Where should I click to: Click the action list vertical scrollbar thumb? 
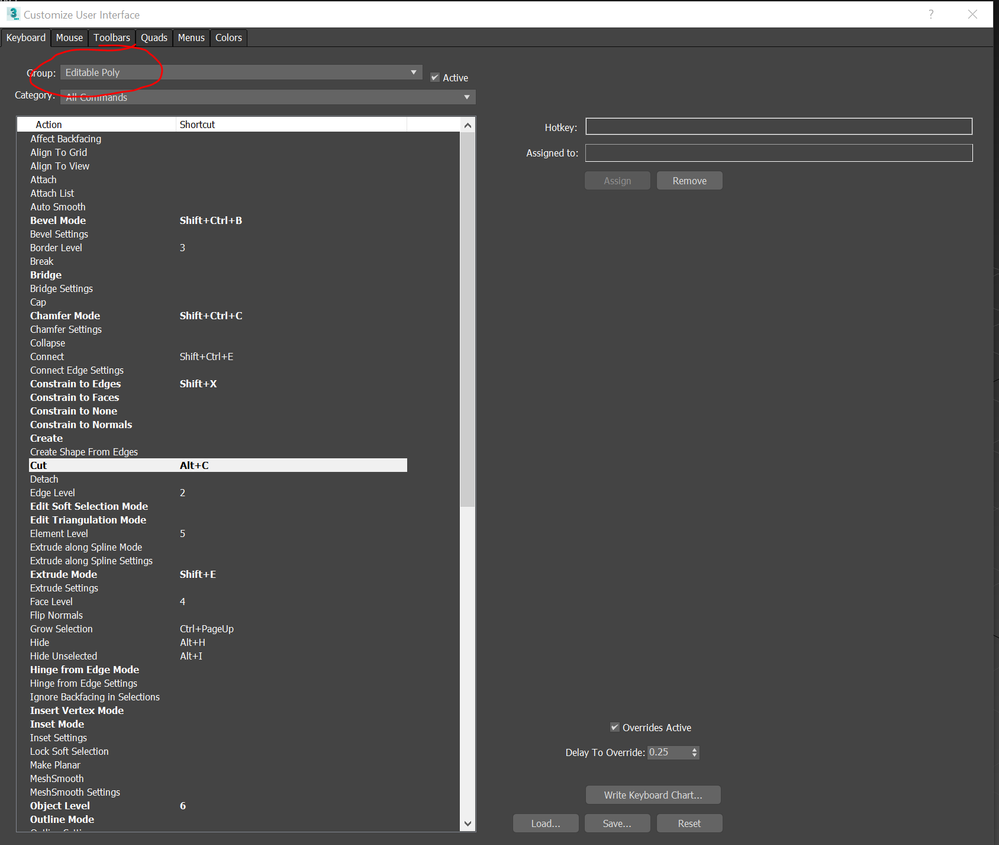click(468, 319)
